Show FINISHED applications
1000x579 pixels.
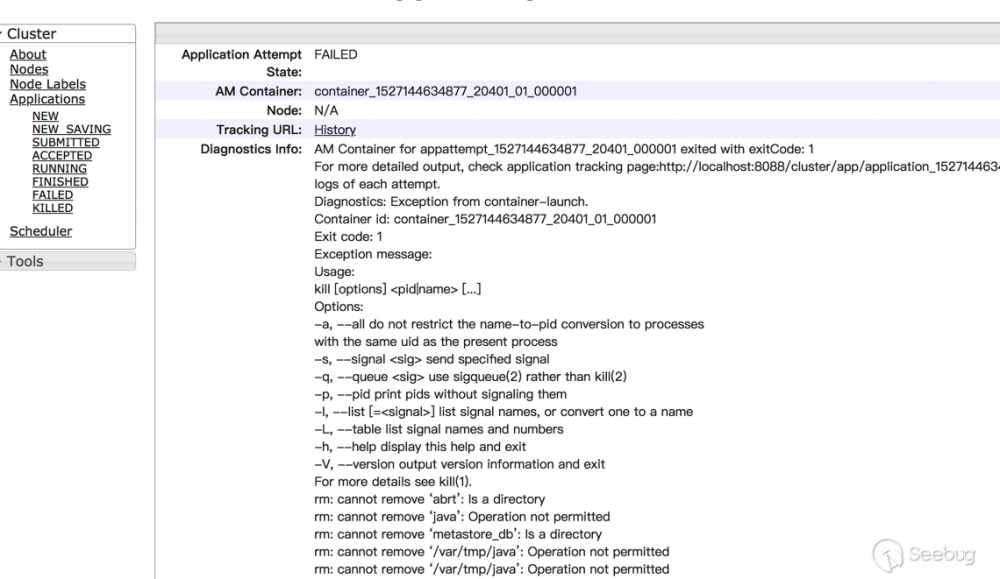point(61,181)
